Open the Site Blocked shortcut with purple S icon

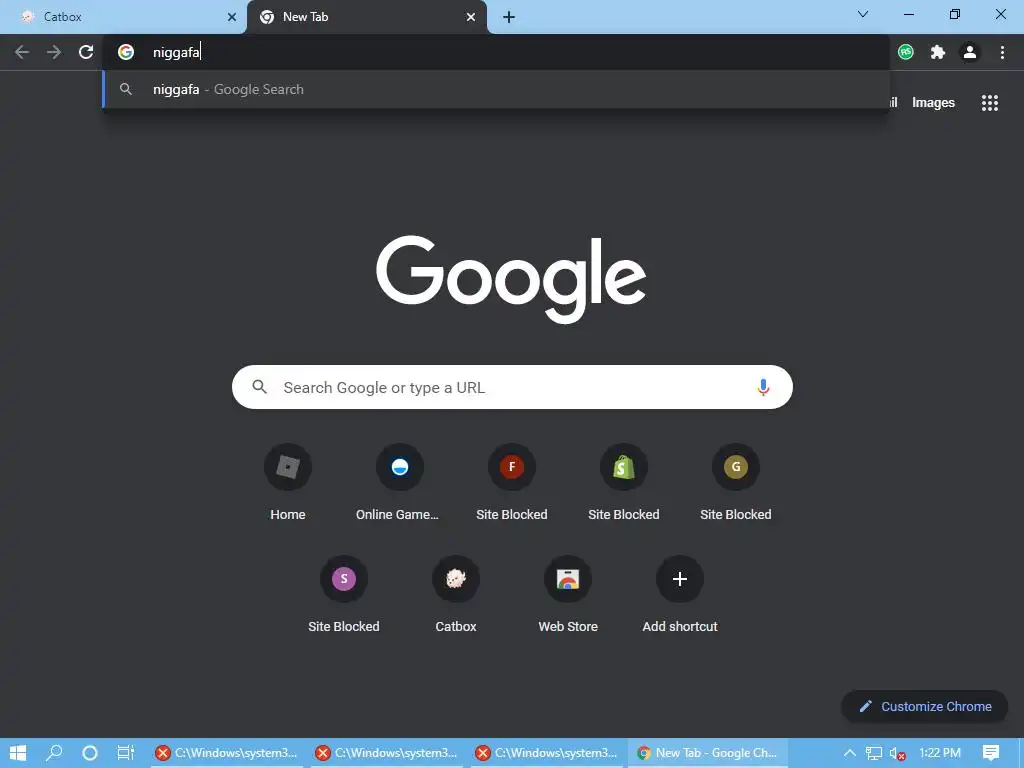point(344,594)
